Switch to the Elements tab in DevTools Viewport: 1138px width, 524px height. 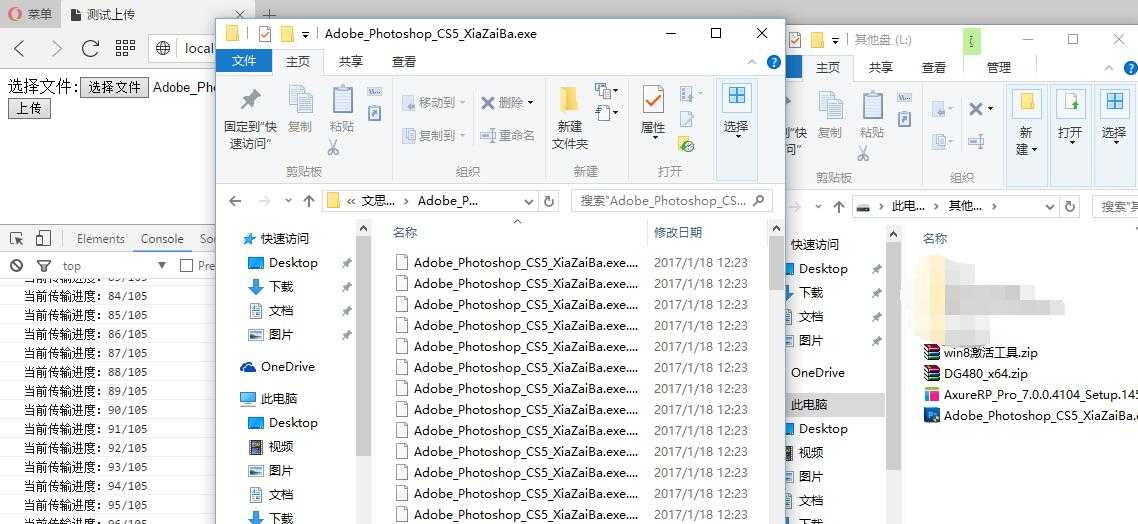pos(101,239)
